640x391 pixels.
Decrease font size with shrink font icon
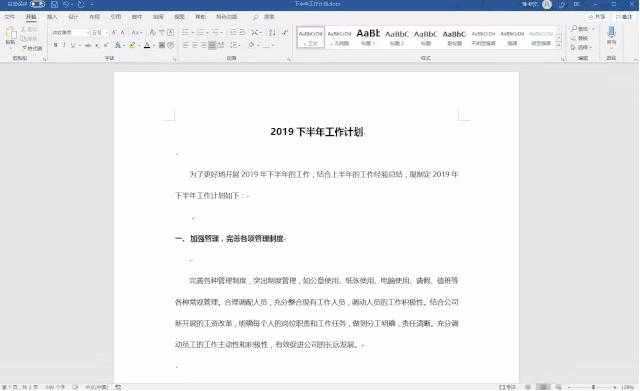pyautogui.click(x=122, y=32)
